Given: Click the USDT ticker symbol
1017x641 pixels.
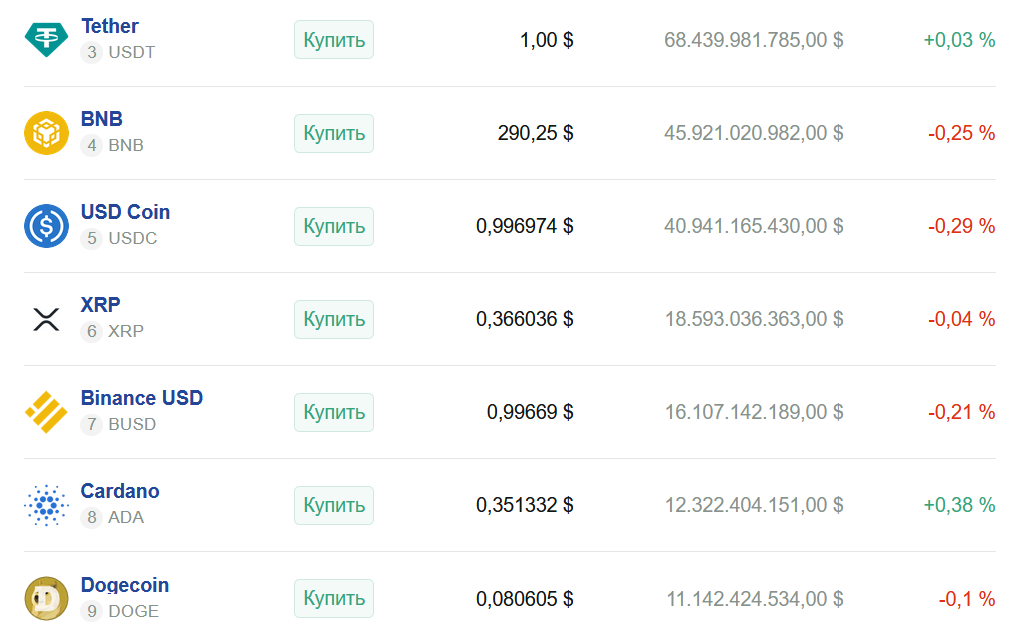Looking at the screenshot, I should [132, 53].
